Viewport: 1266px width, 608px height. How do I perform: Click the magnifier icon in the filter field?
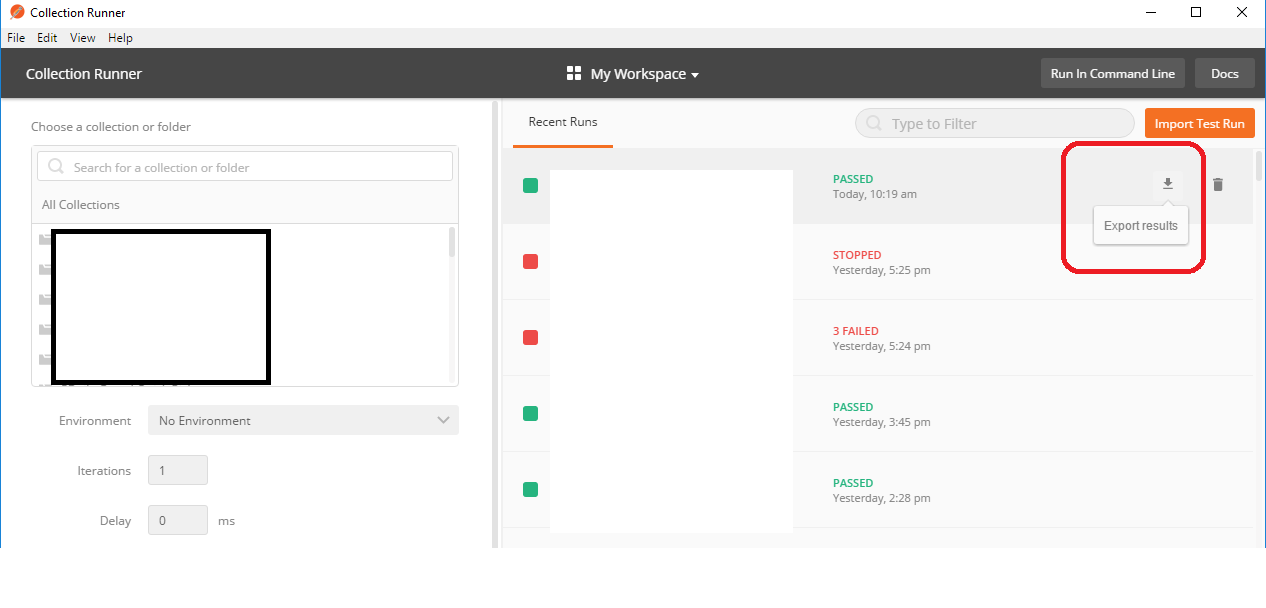tap(872, 122)
